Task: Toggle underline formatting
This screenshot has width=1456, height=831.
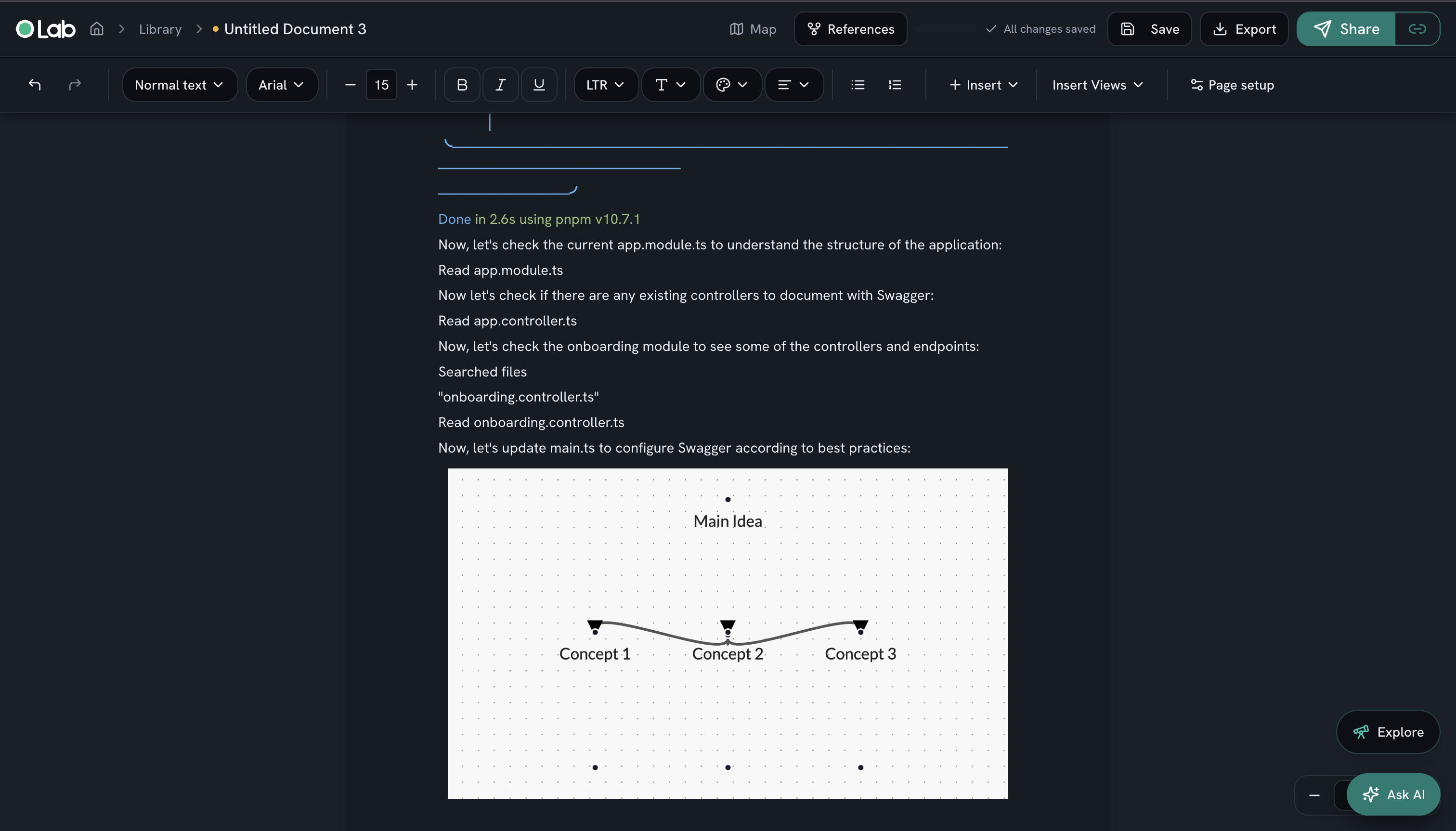Action: coord(539,85)
